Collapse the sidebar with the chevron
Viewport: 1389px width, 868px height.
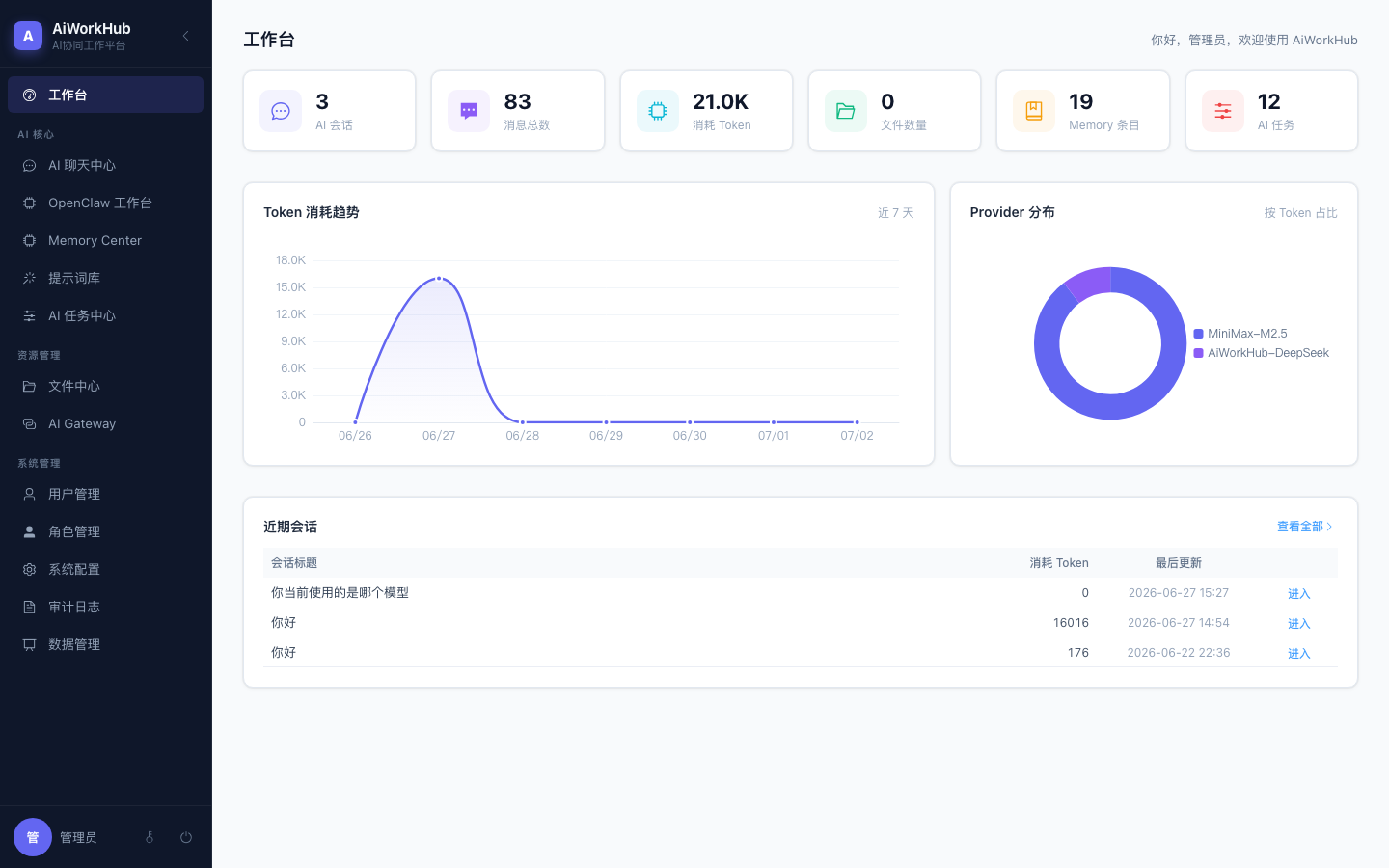coord(186,36)
